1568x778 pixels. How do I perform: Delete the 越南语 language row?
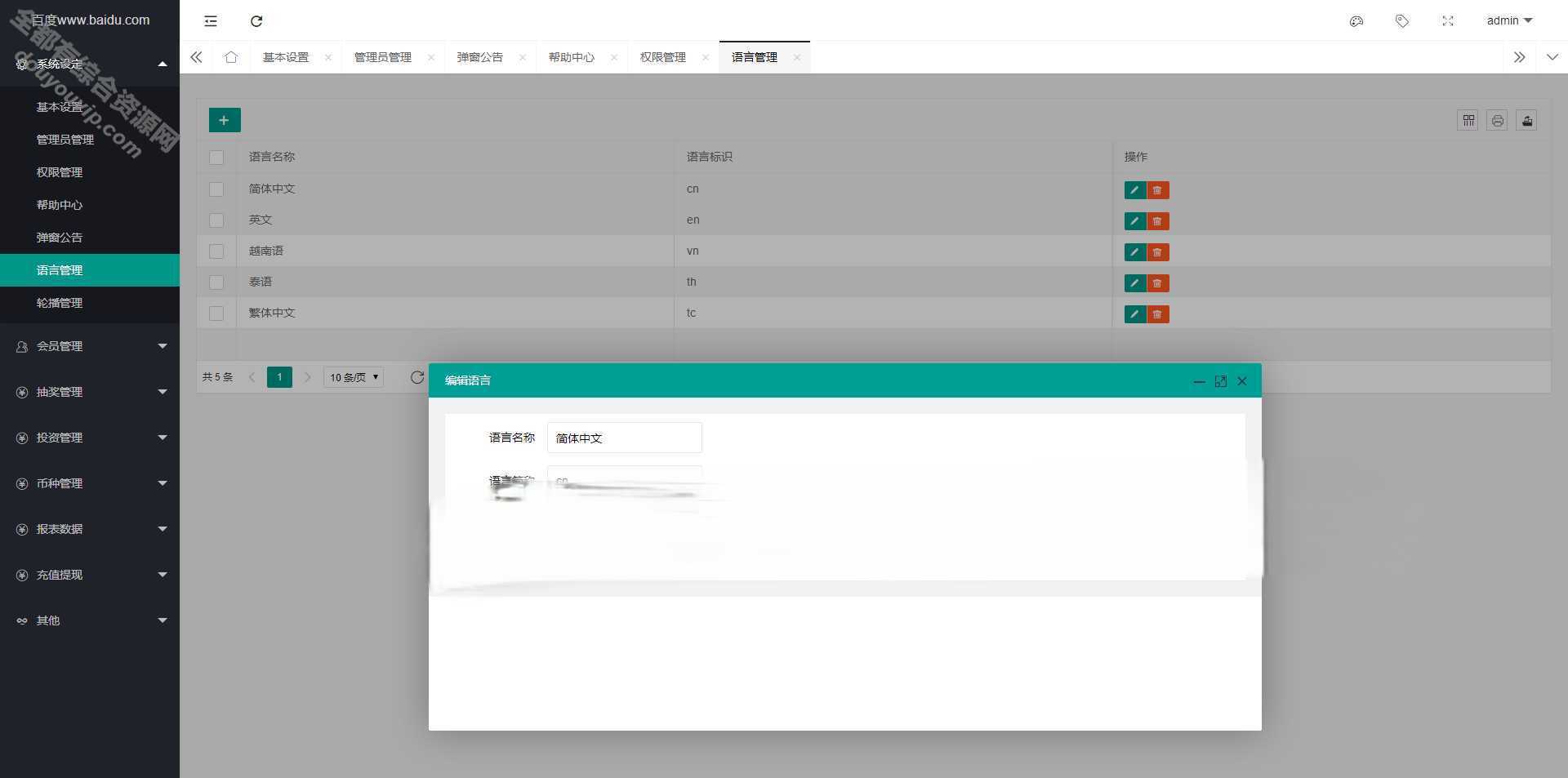(x=1158, y=252)
